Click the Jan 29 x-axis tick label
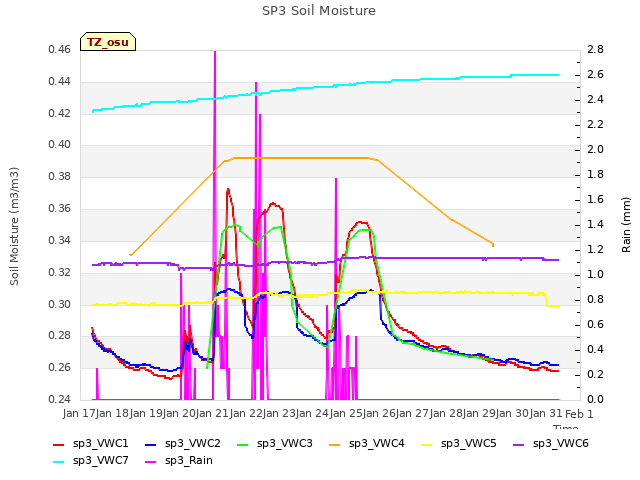This screenshot has height=480, width=640. pos(480,413)
